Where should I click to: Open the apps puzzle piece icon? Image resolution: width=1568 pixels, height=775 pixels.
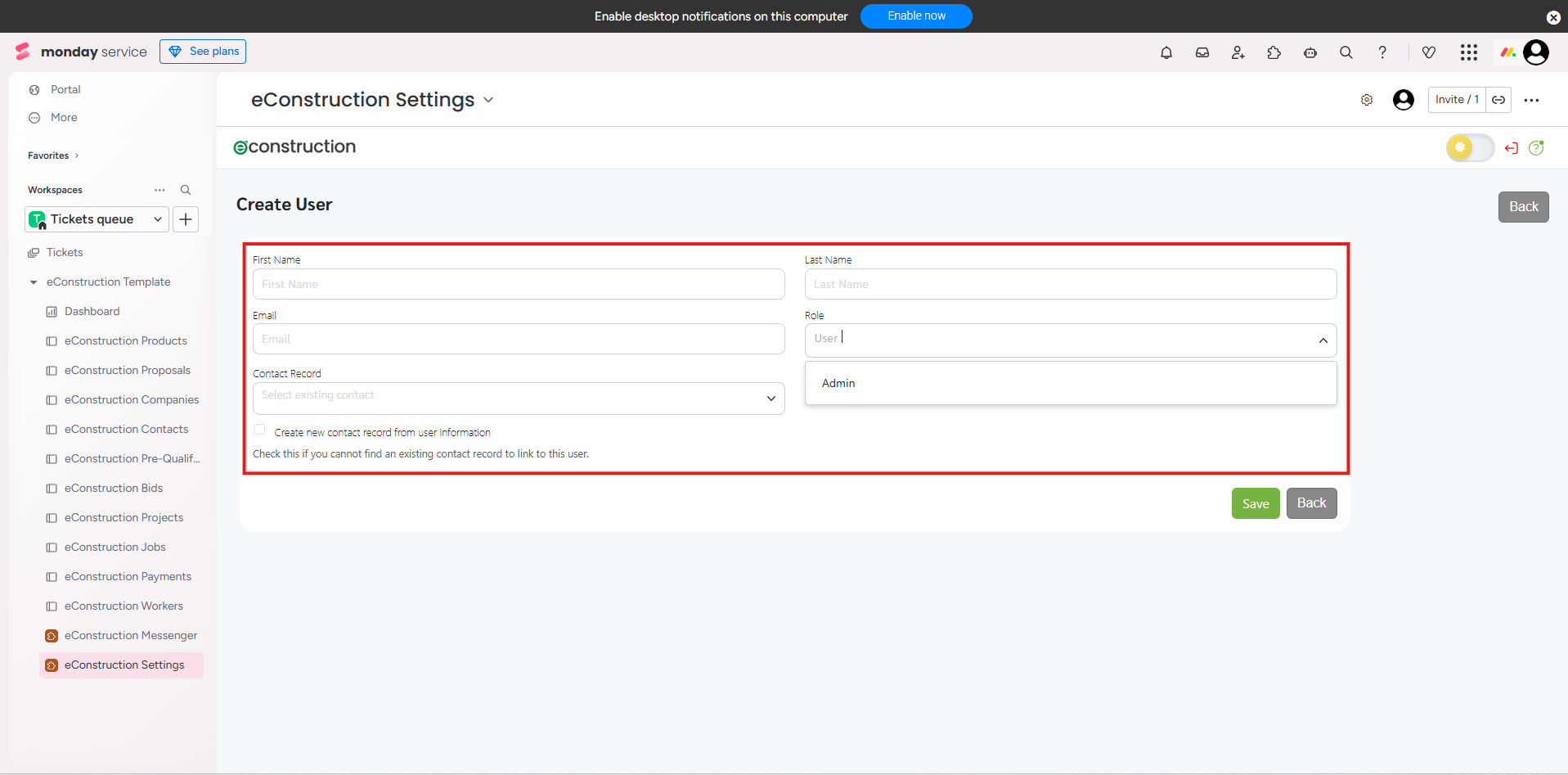pos(1274,52)
